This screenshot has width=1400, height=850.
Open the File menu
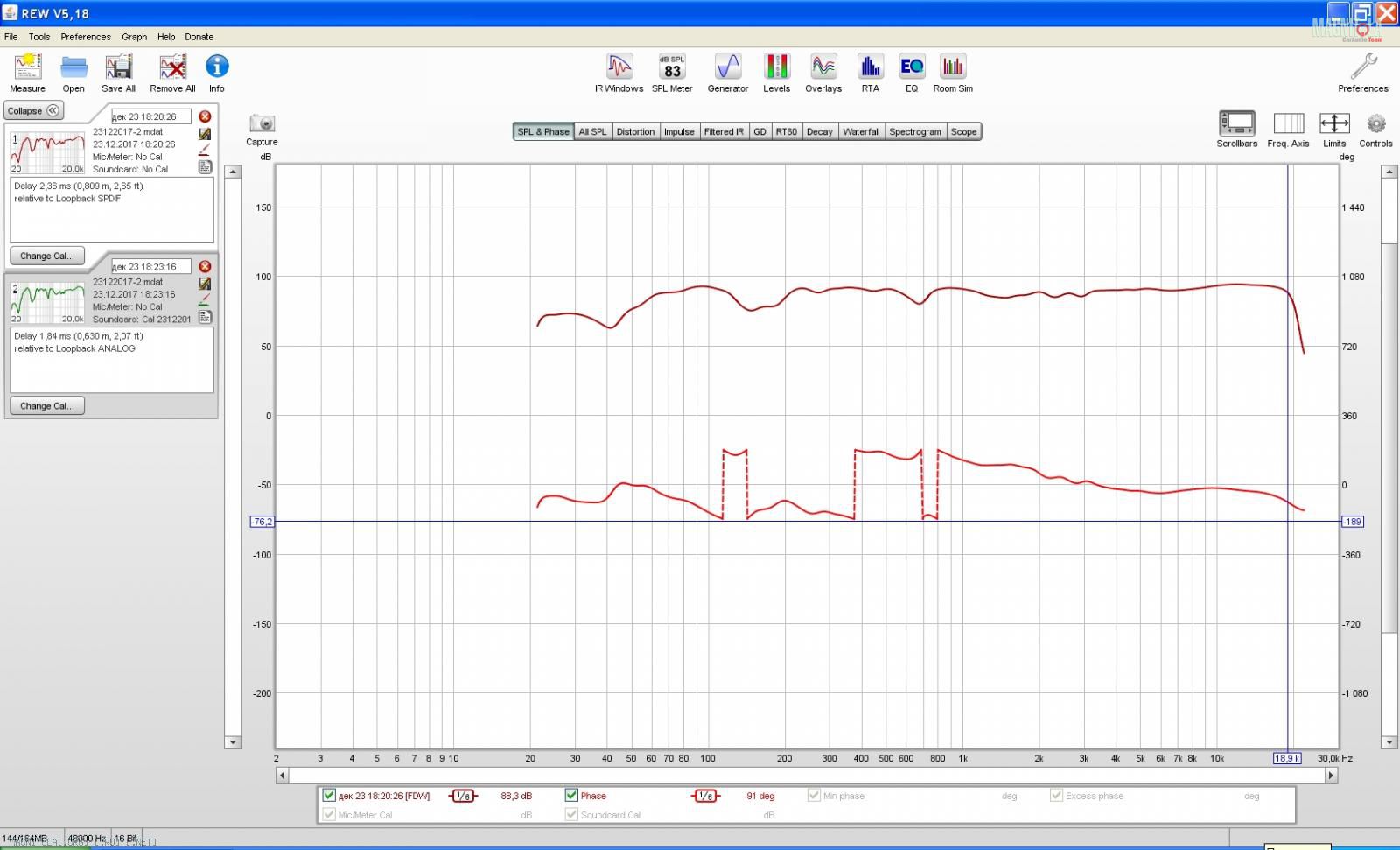click(x=10, y=37)
